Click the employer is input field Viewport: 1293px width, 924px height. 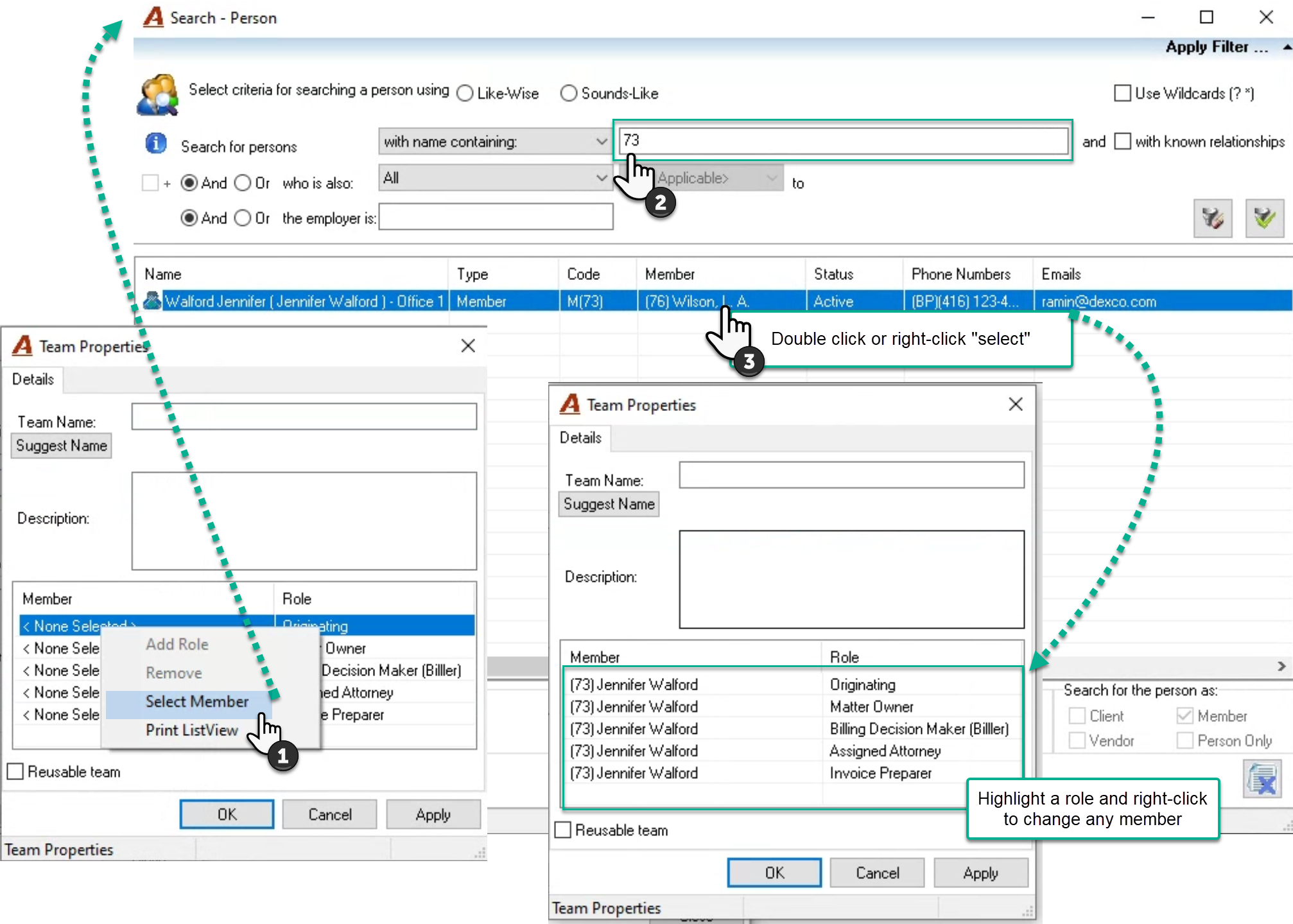point(496,217)
